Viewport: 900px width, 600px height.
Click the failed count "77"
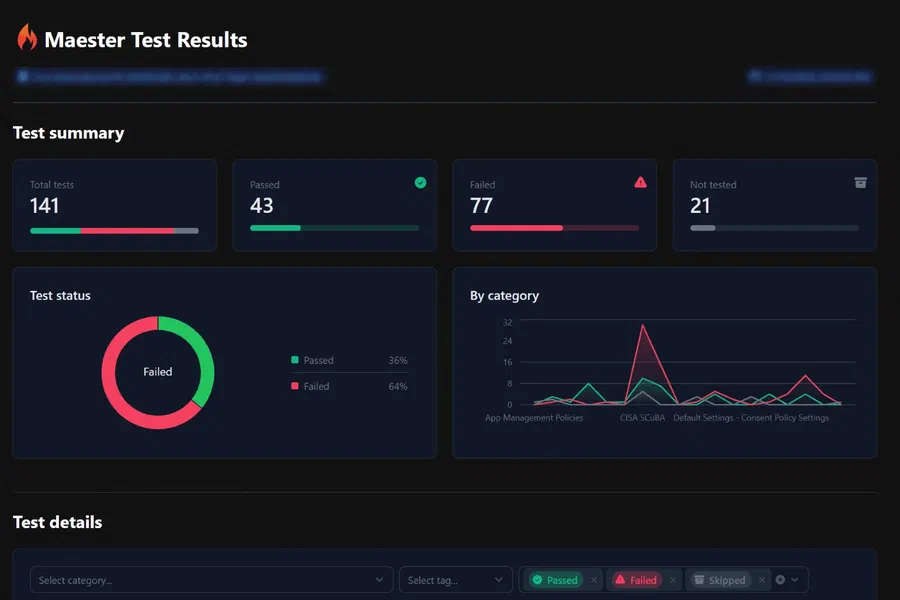coord(482,206)
